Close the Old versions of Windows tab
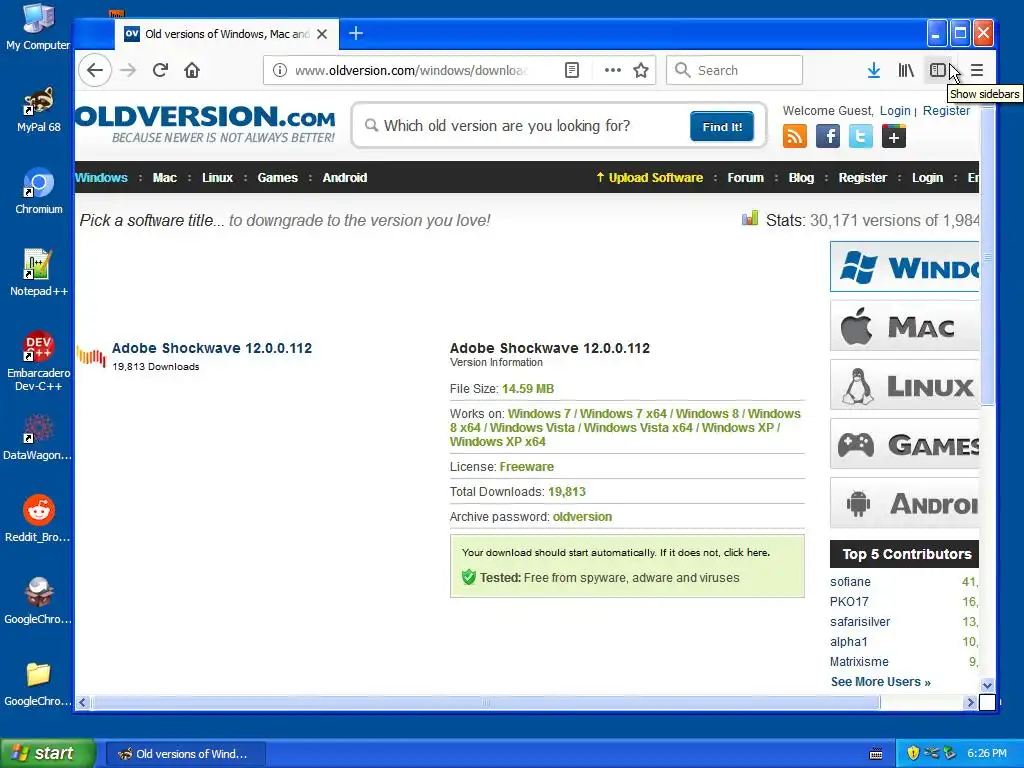Screen dimensions: 1024x768 322,34
